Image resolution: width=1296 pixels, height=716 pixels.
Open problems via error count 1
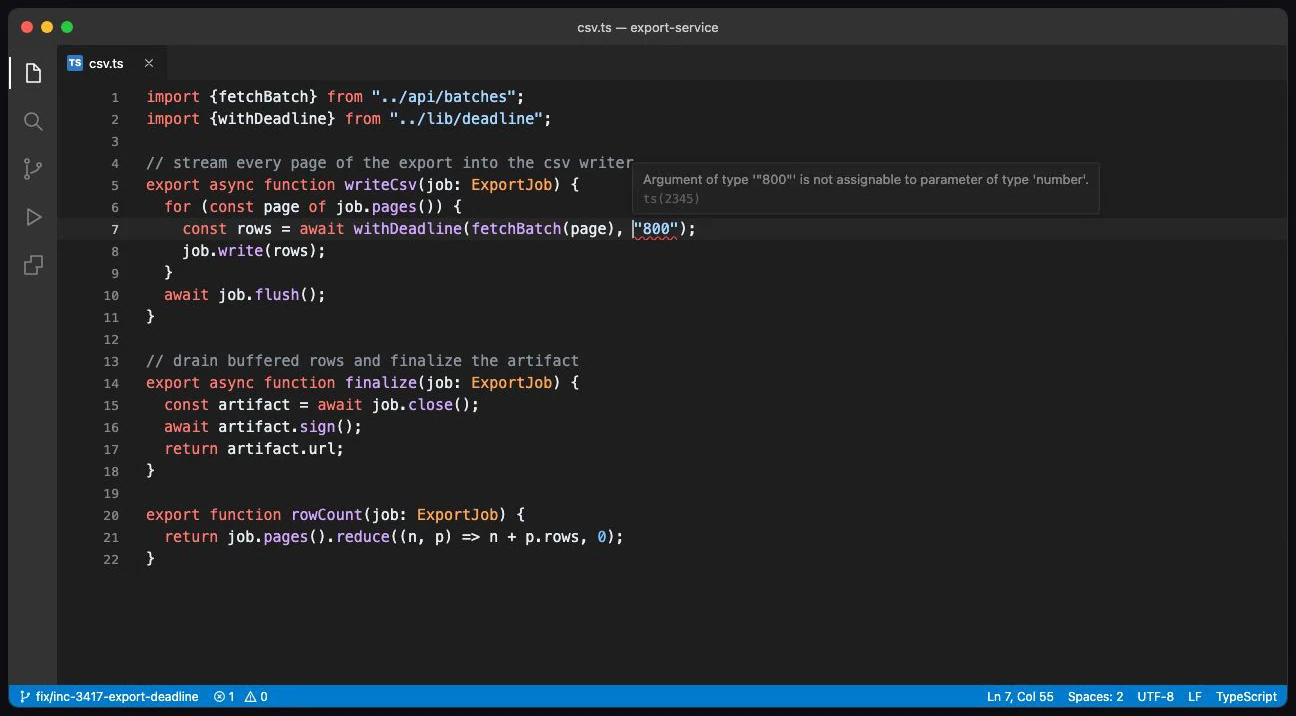coord(224,696)
